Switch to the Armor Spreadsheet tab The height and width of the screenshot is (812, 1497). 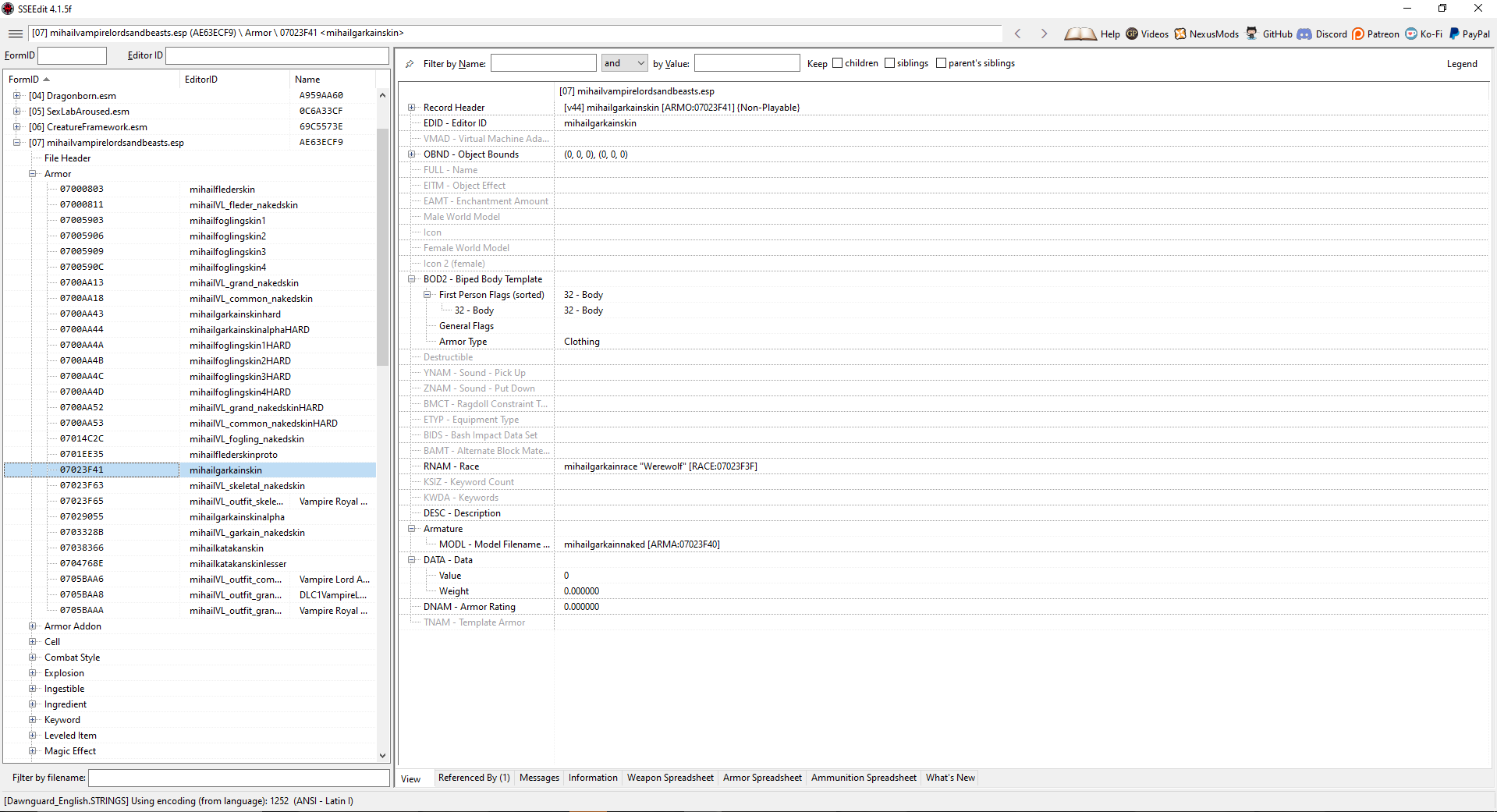click(761, 777)
